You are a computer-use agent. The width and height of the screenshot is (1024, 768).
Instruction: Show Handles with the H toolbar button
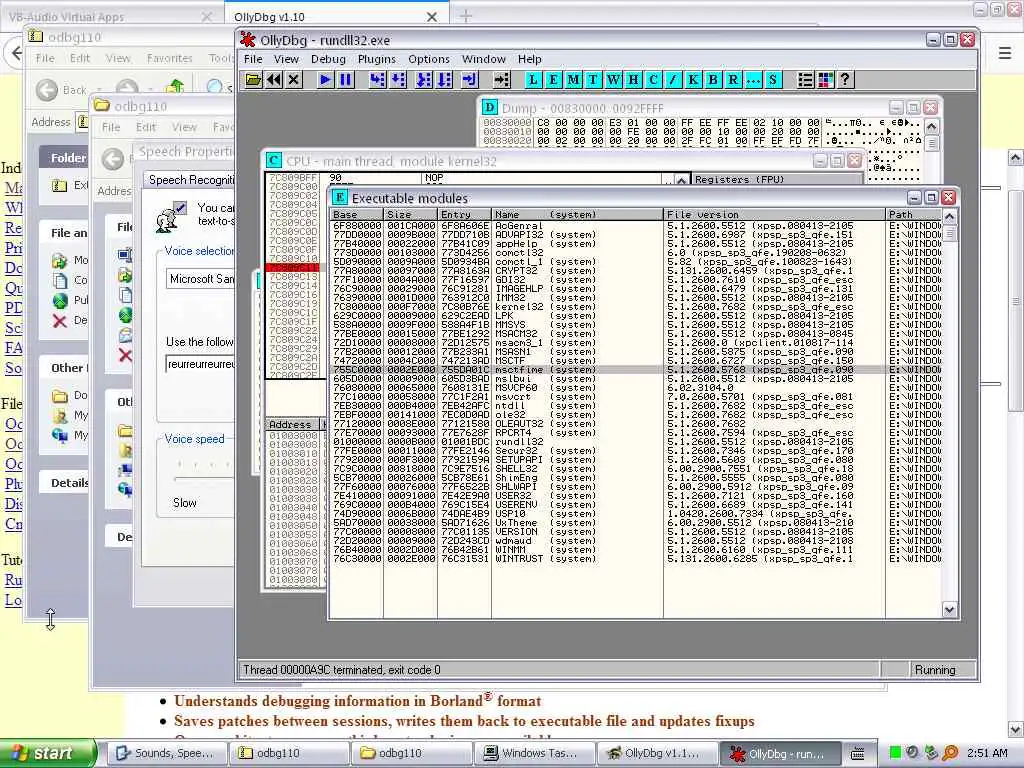[x=633, y=80]
